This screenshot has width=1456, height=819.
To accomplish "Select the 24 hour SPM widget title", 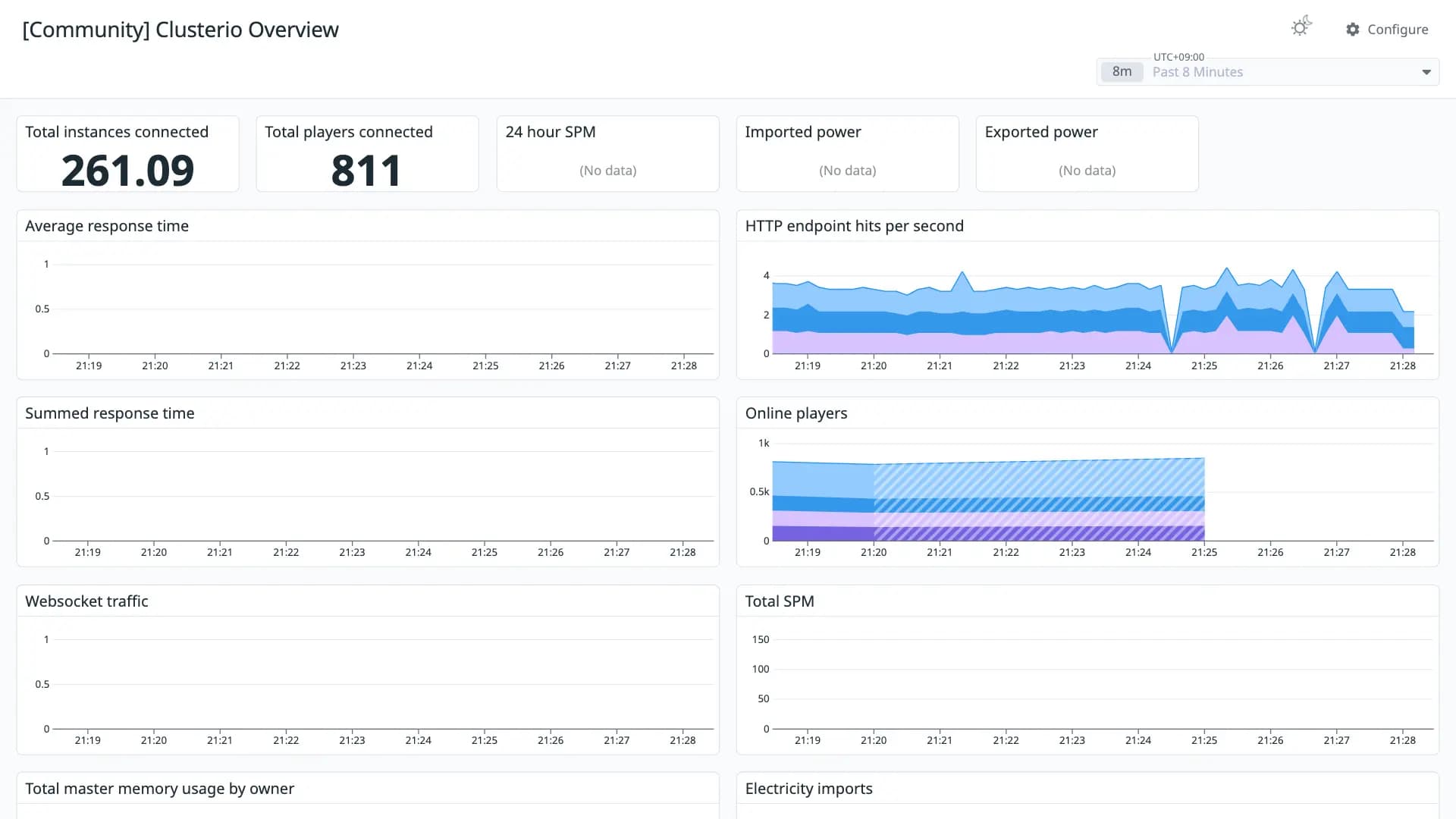I will [551, 132].
